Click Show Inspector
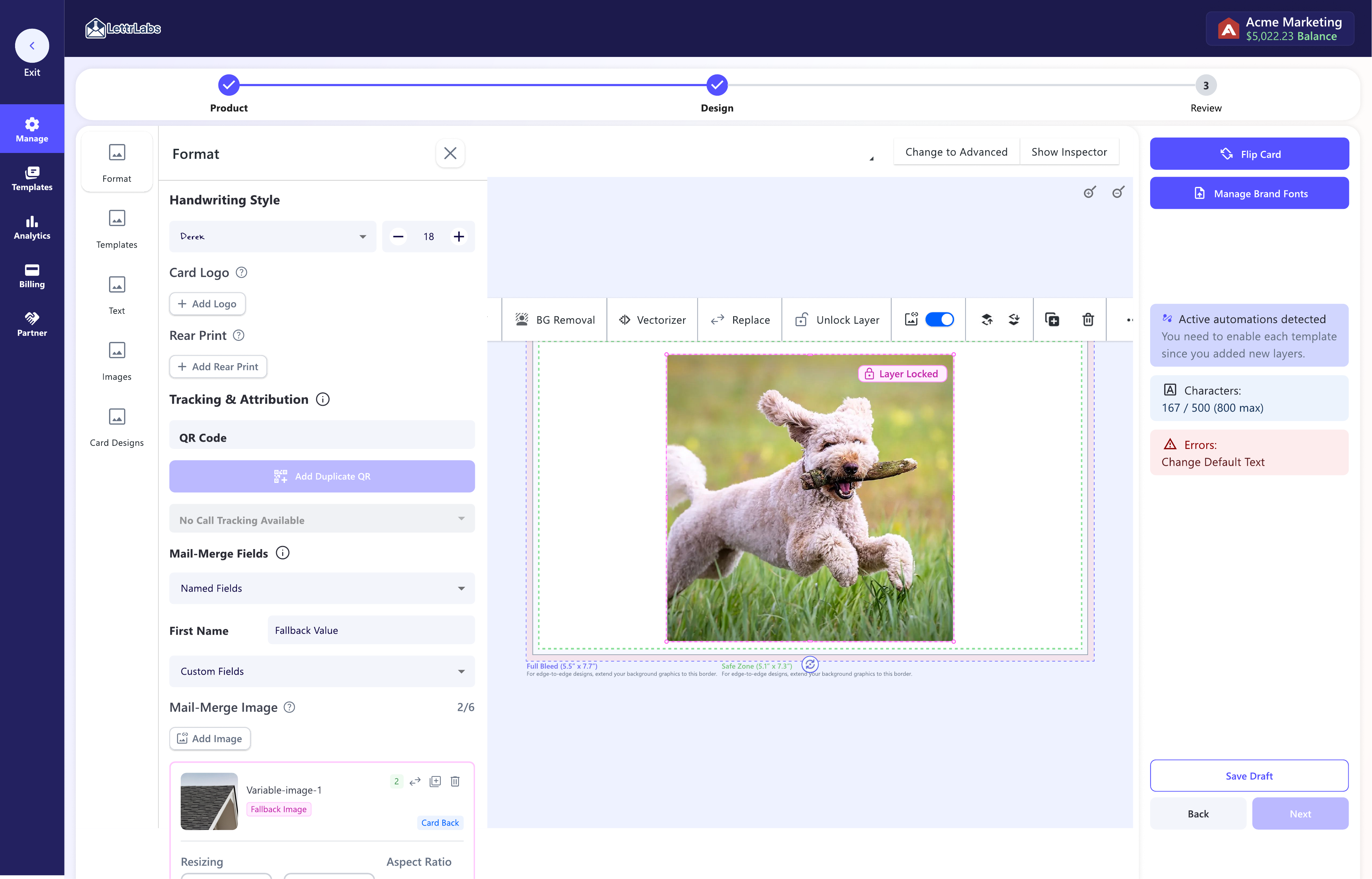 (1069, 152)
